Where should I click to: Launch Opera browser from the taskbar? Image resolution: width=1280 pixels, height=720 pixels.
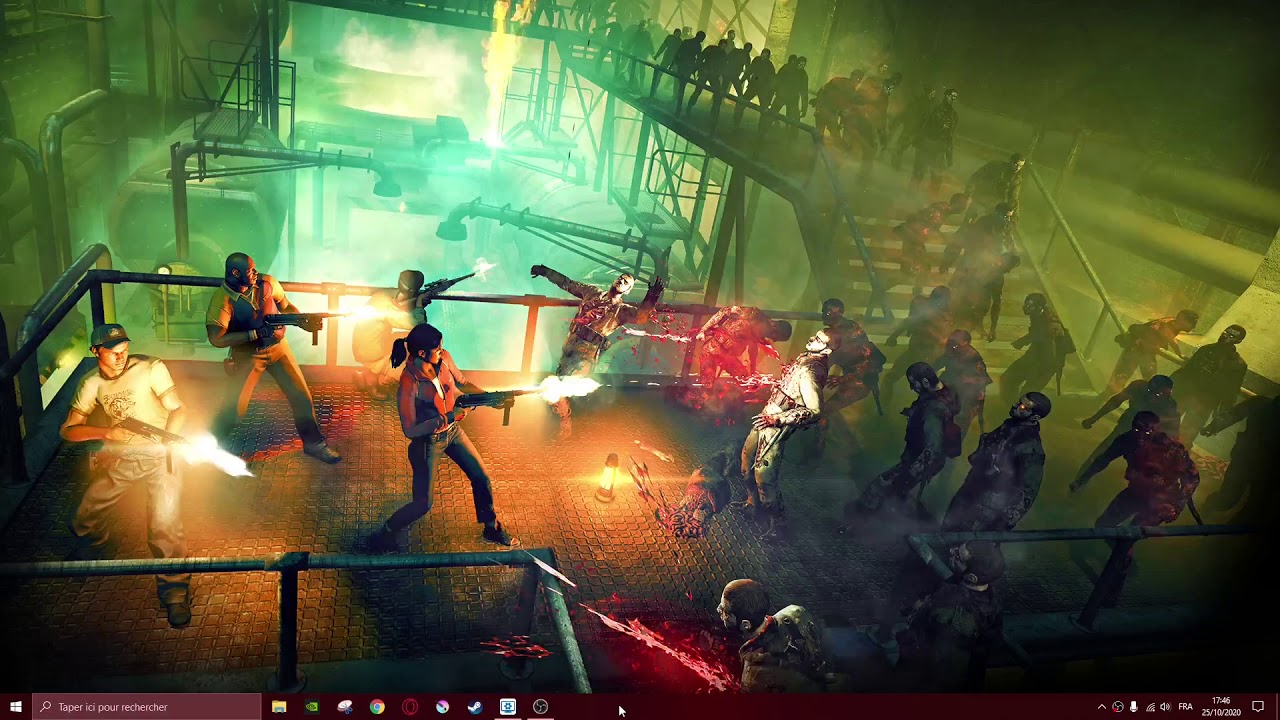[410, 707]
